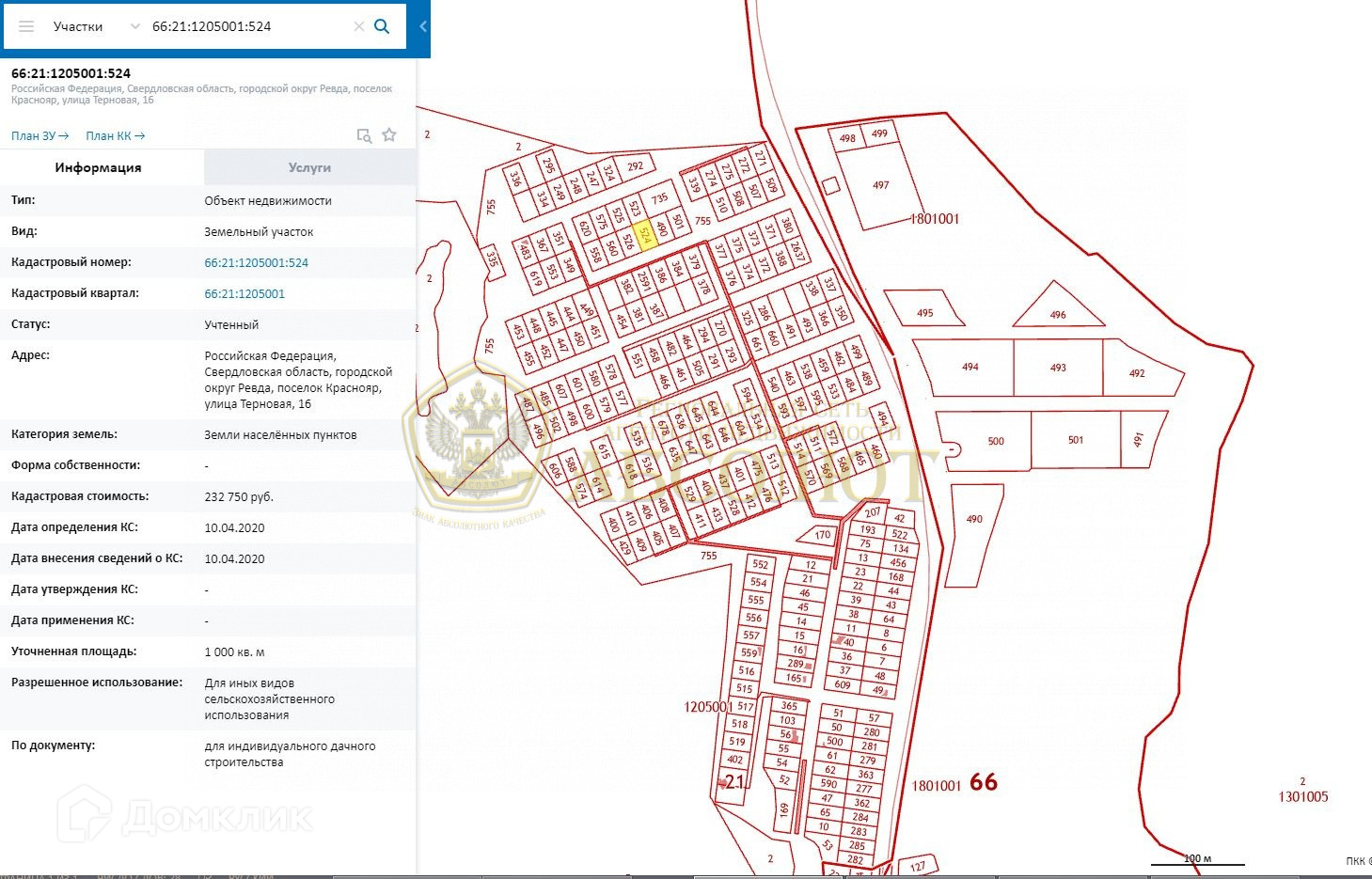This screenshot has height=879, width=1372.
Task: Select the value 'Земли населённых пунктов'
Action: [280, 435]
